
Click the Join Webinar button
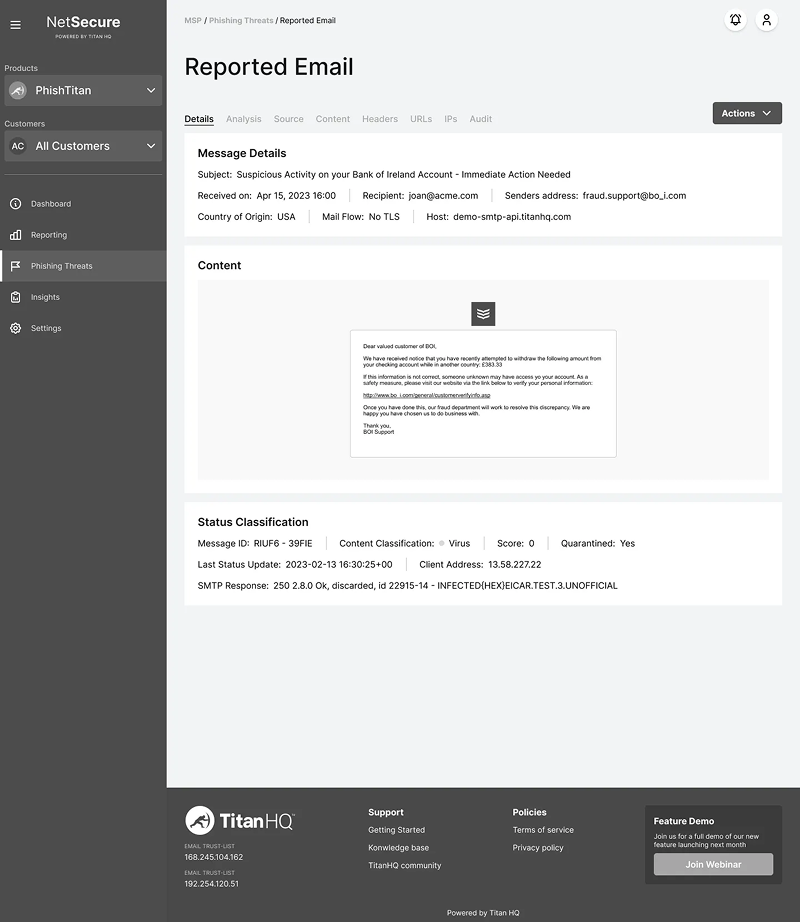pyautogui.click(x=713, y=864)
